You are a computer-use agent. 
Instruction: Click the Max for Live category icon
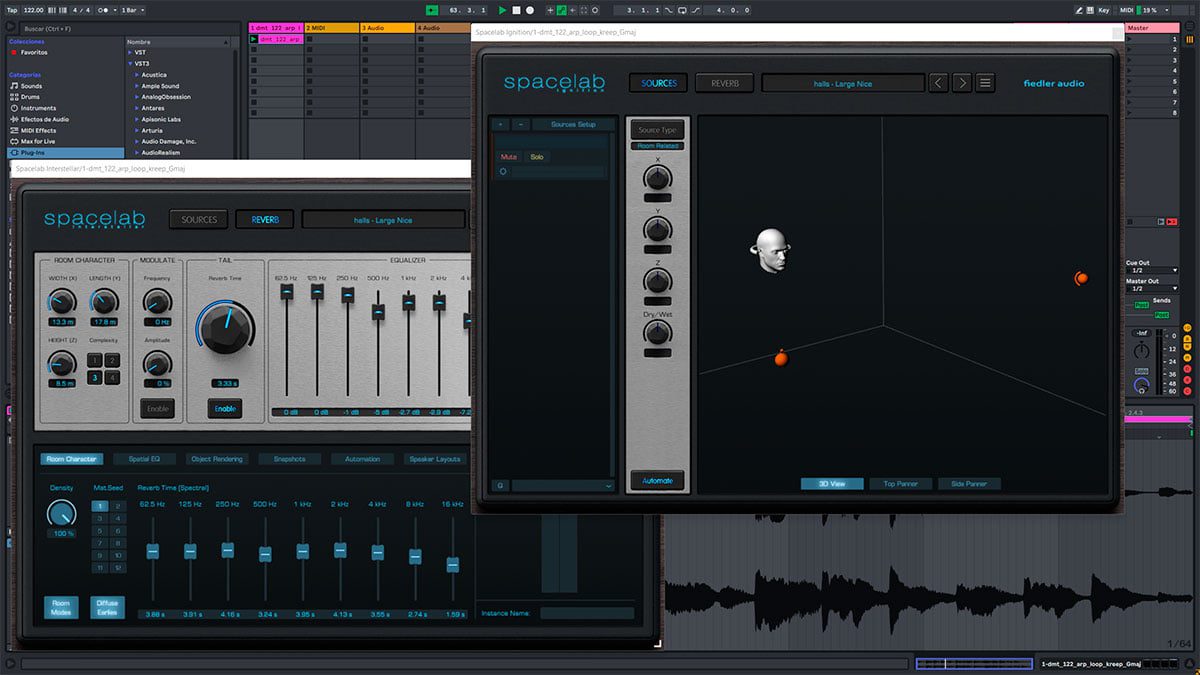[x=14, y=141]
